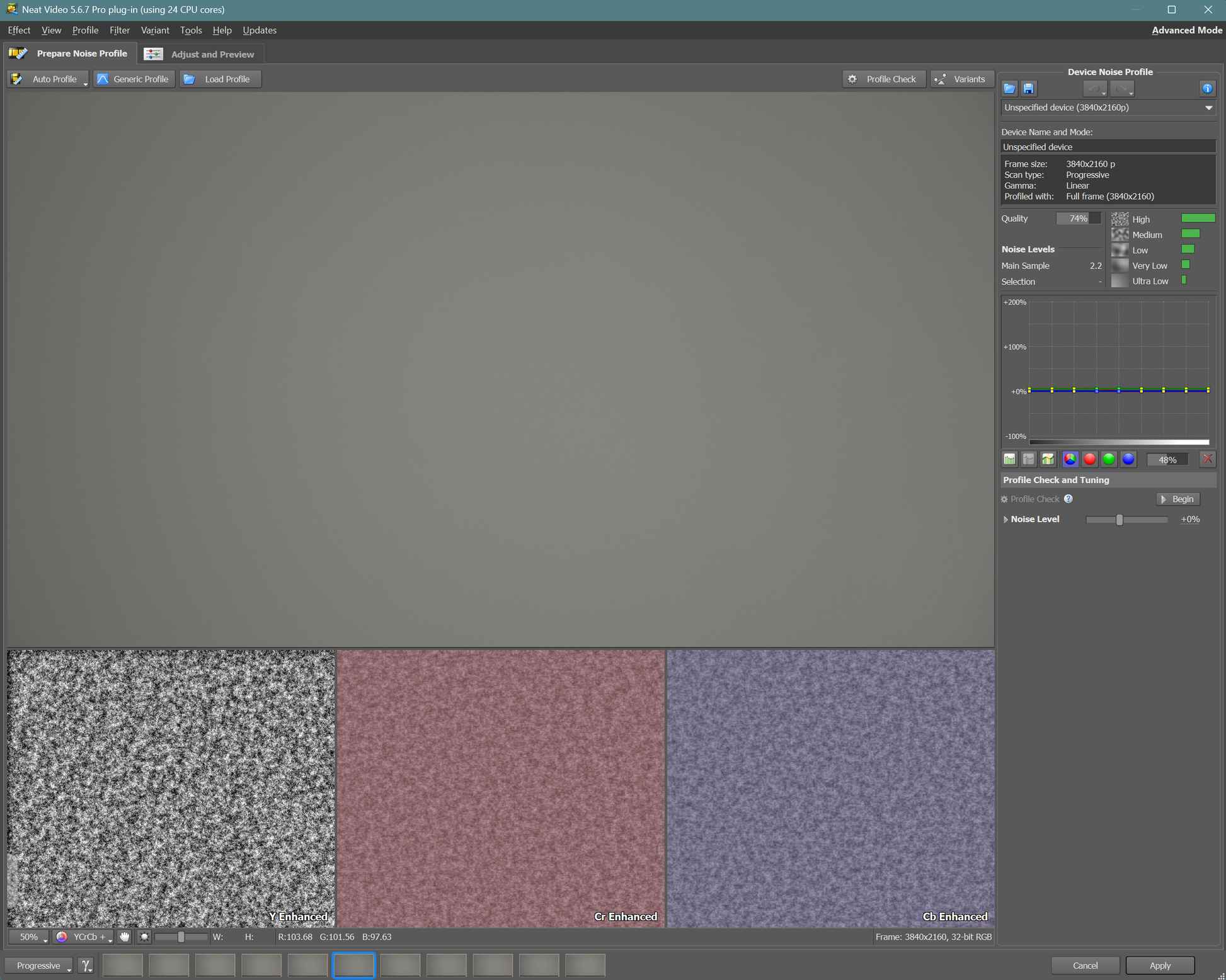Screen dimensions: 1226x980
Task: Save the profile with floppy disk icon
Action: pos(1029,89)
